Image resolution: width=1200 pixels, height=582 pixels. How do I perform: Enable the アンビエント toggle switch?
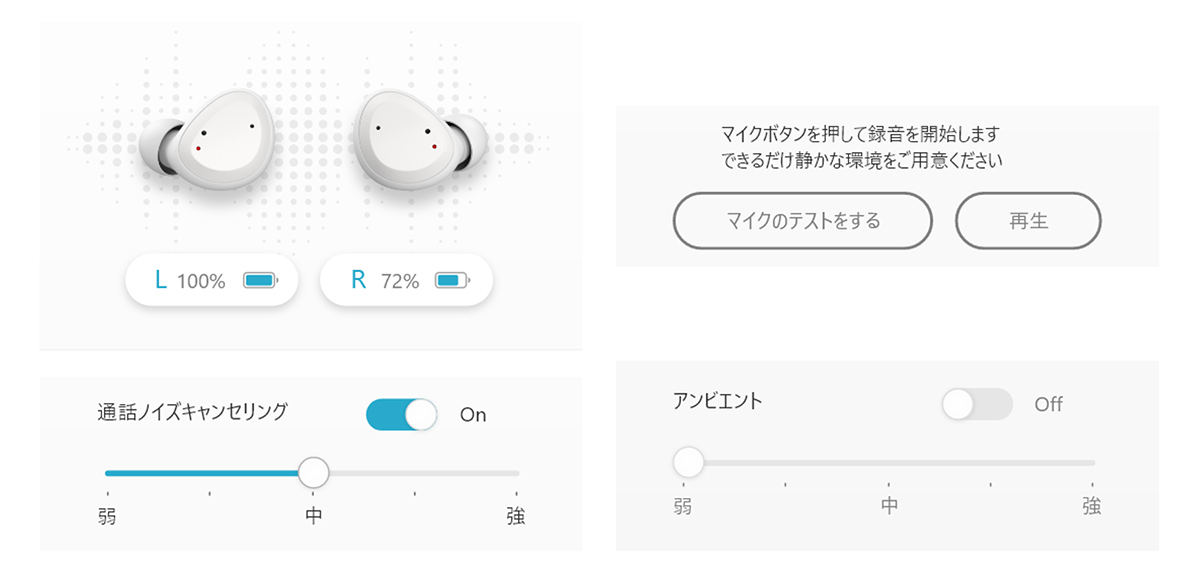point(977,404)
